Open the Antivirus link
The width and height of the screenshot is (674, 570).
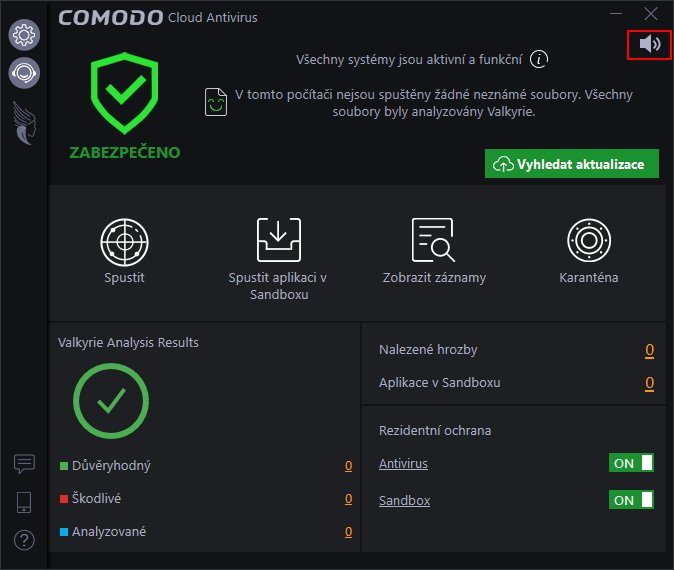tap(403, 464)
